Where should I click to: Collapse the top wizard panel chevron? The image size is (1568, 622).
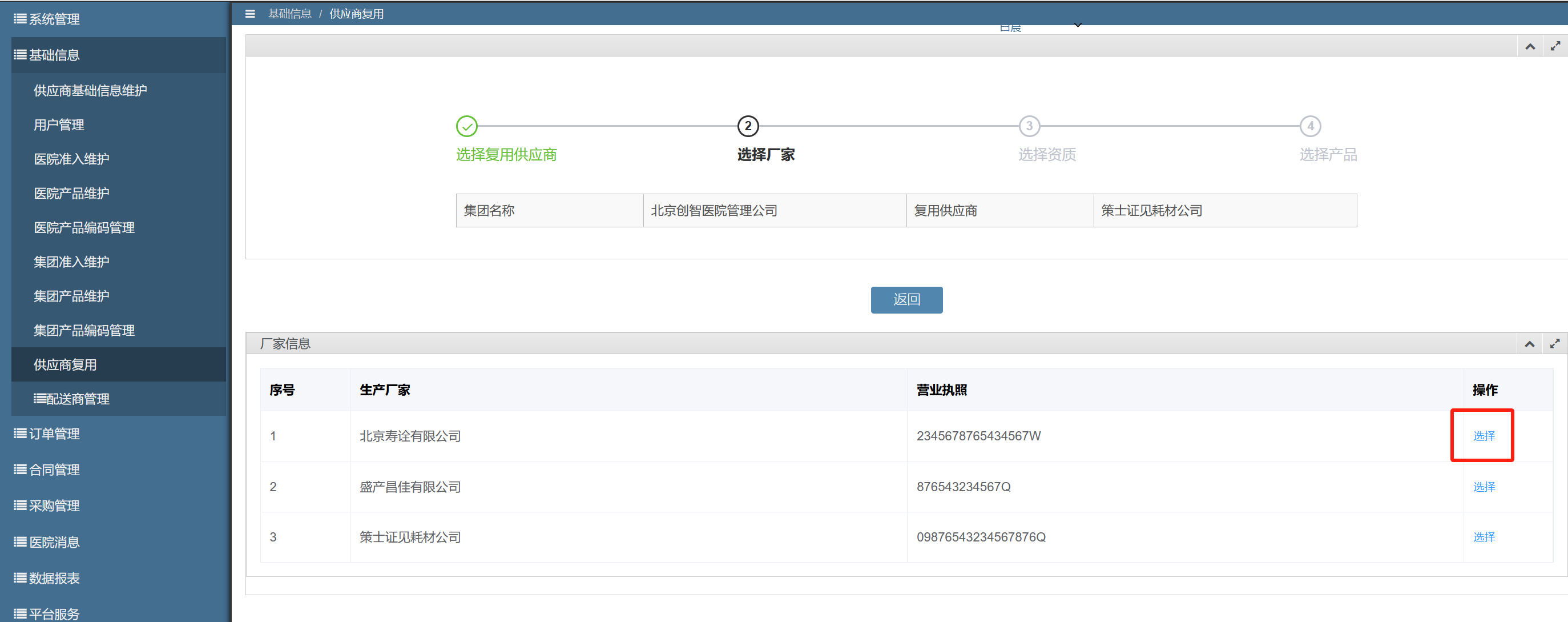tap(1530, 46)
